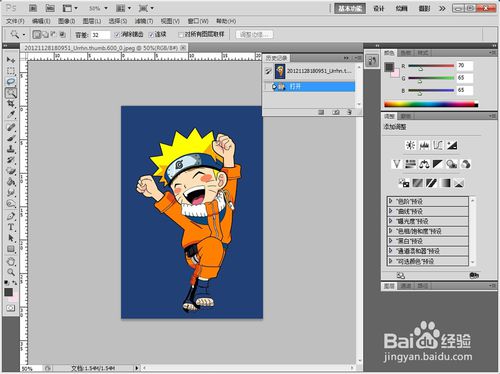The height and width of the screenshot is (374, 500).
Task: Add an Exposure adjustment
Action: click(452, 145)
